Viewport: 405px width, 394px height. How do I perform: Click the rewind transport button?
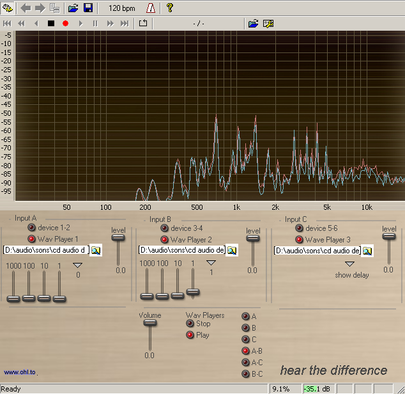[21, 23]
